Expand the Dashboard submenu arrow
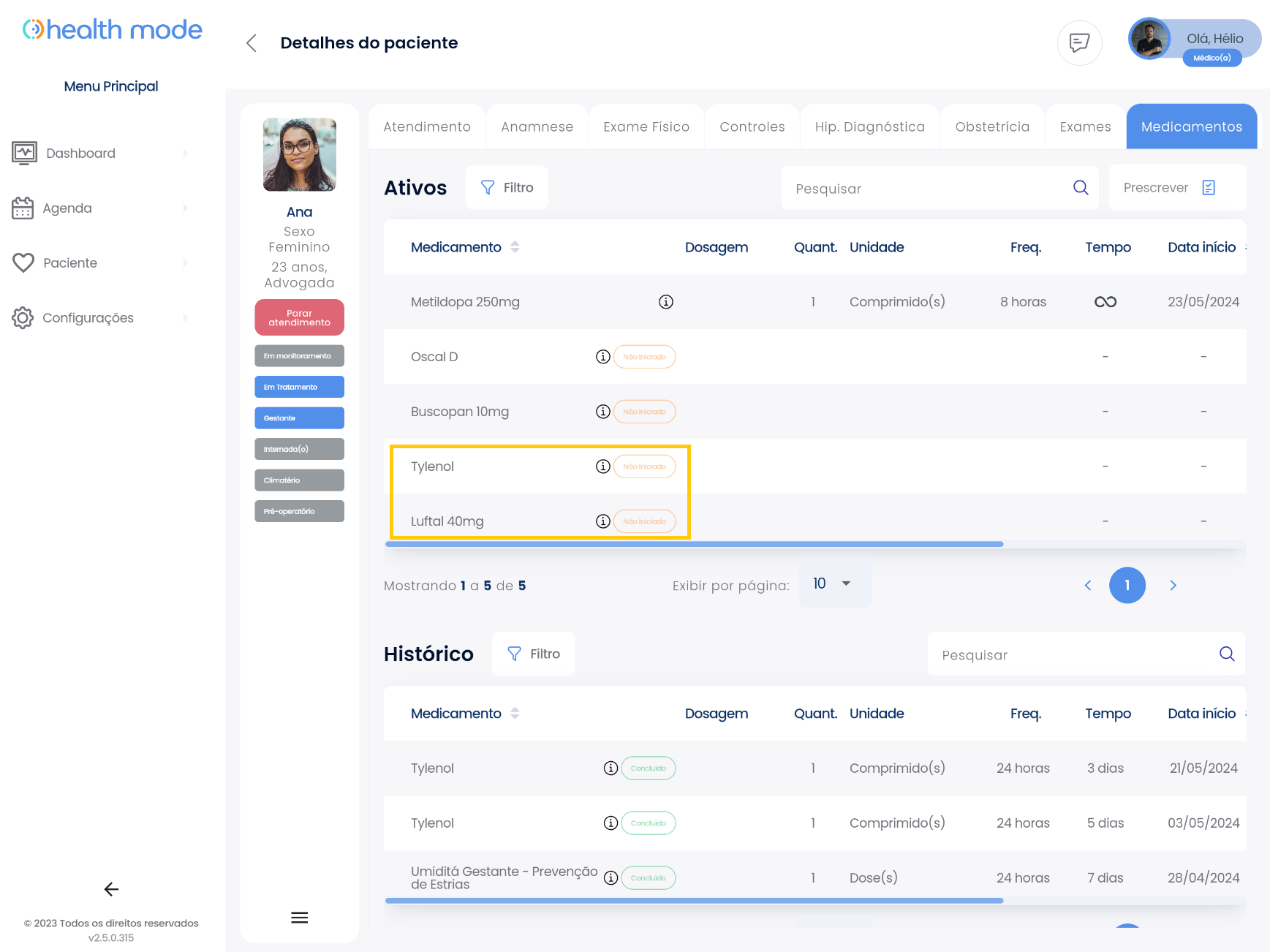 [185, 154]
